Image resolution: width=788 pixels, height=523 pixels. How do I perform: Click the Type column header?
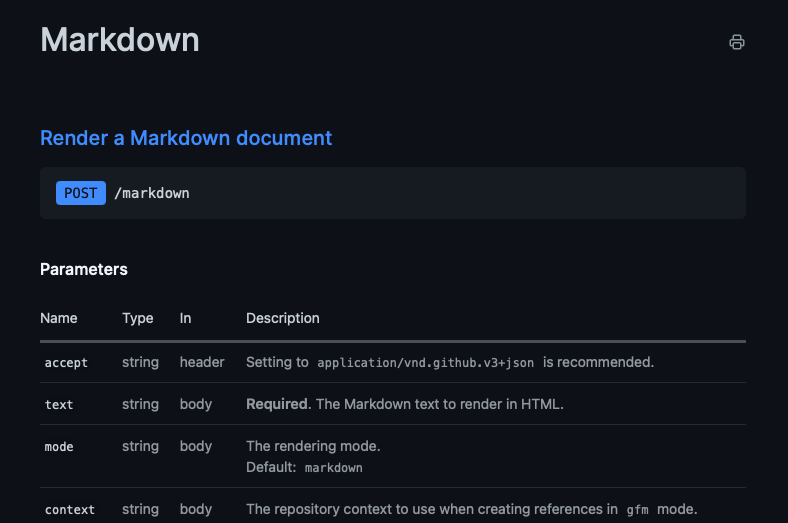coord(138,319)
